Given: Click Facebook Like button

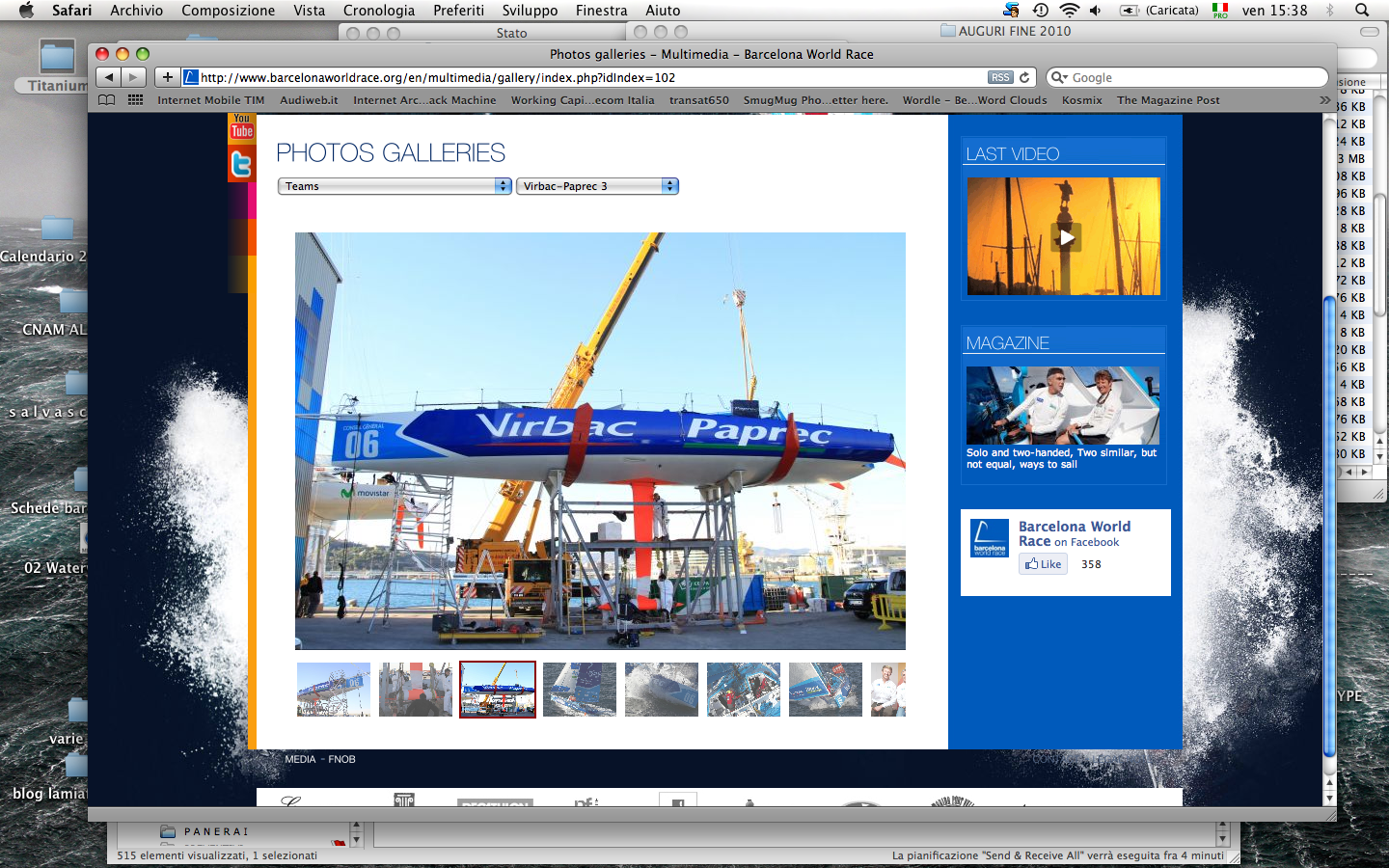Looking at the screenshot, I should 1043,564.
